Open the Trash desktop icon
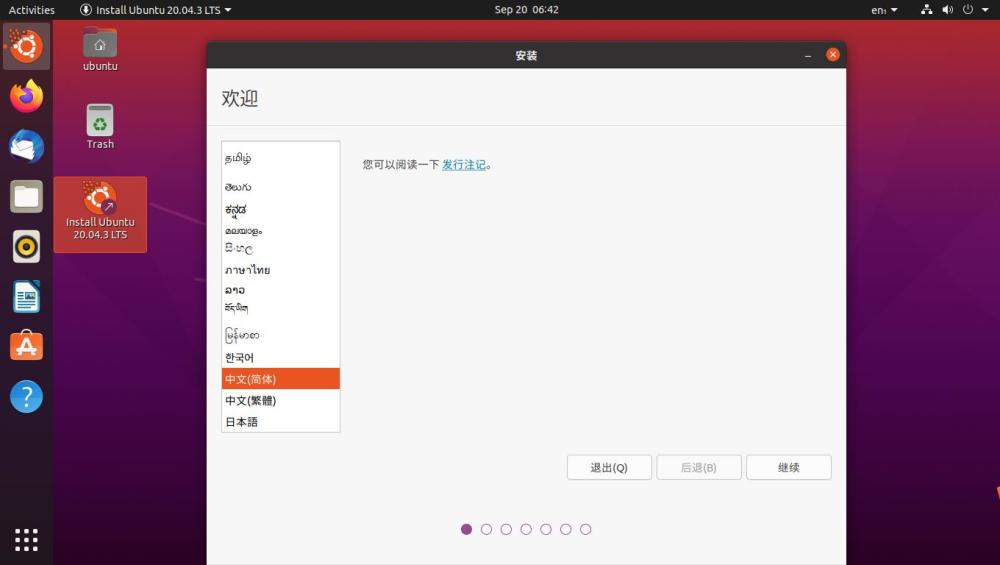Screen dimensions: 1000x565 tap(100, 126)
